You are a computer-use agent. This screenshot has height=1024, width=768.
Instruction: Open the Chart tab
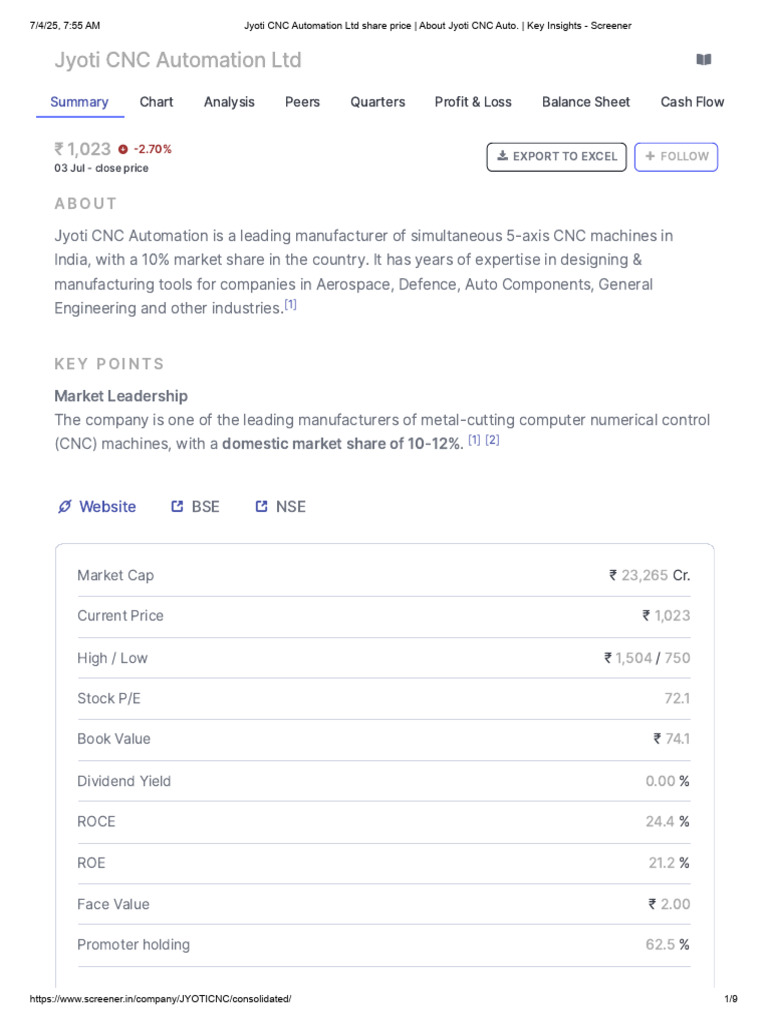click(x=156, y=102)
